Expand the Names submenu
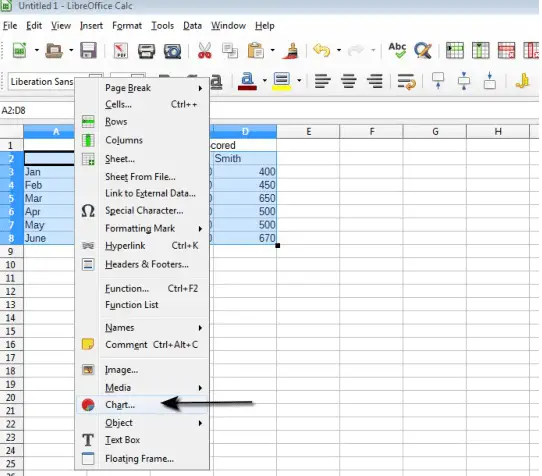542x476 pixels. coord(142,327)
